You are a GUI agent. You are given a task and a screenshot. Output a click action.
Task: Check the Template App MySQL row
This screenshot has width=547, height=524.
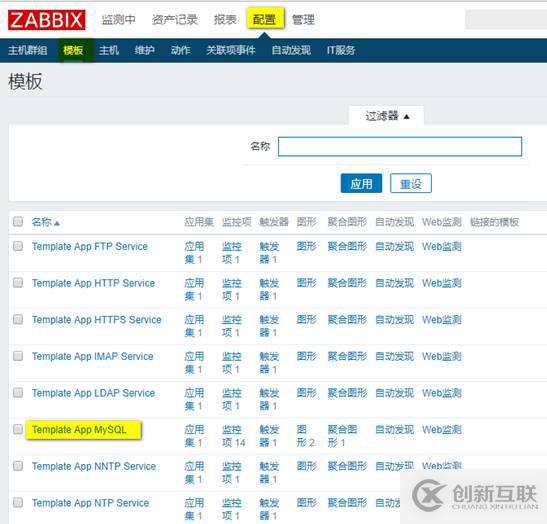(18, 429)
